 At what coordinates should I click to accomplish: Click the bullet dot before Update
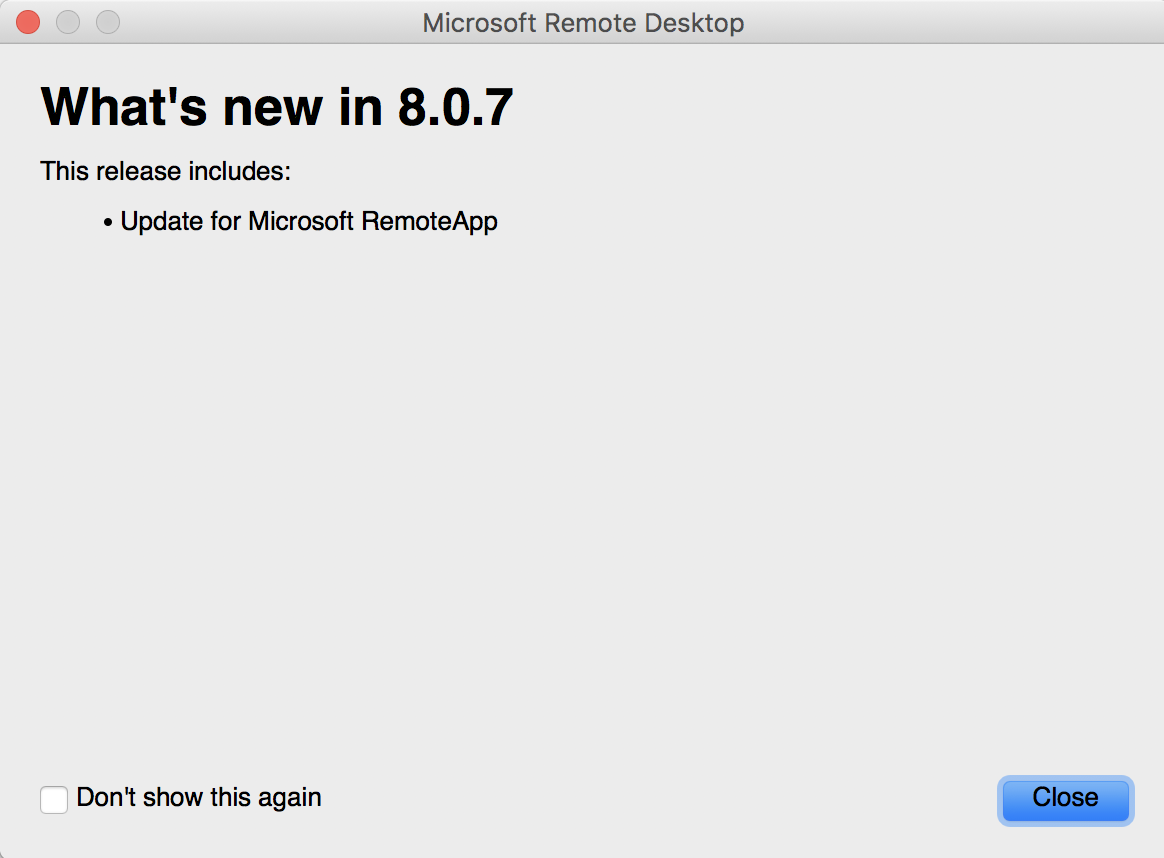pyautogui.click(x=108, y=222)
